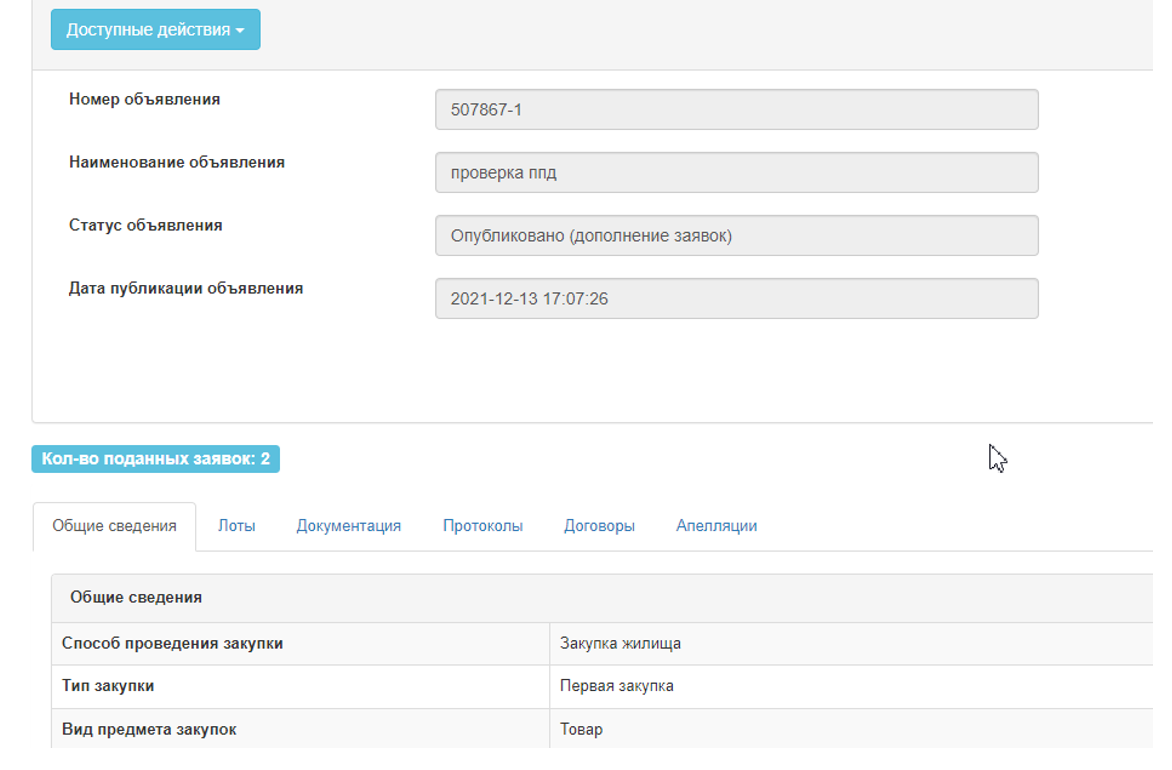Select the Наименование объявления field 'проверка ппд'
The height and width of the screenshot is (770, 1172).
[x=736, y=173]
